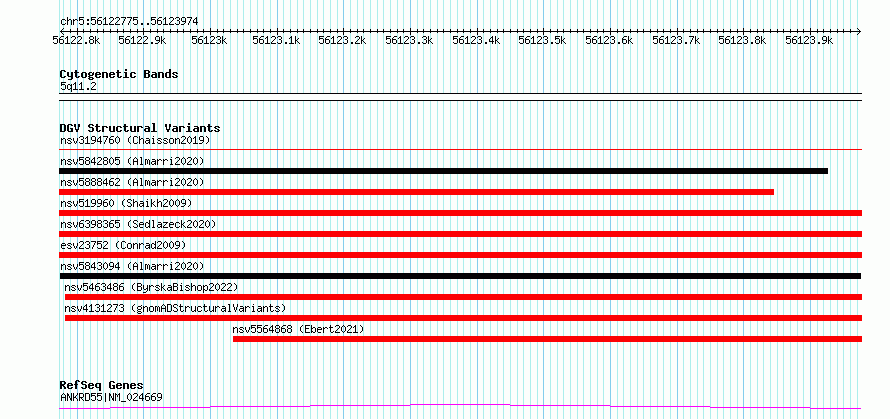Click the 56123.2k ruler tick label
The image size is (890, 419).
click(342, 40)
